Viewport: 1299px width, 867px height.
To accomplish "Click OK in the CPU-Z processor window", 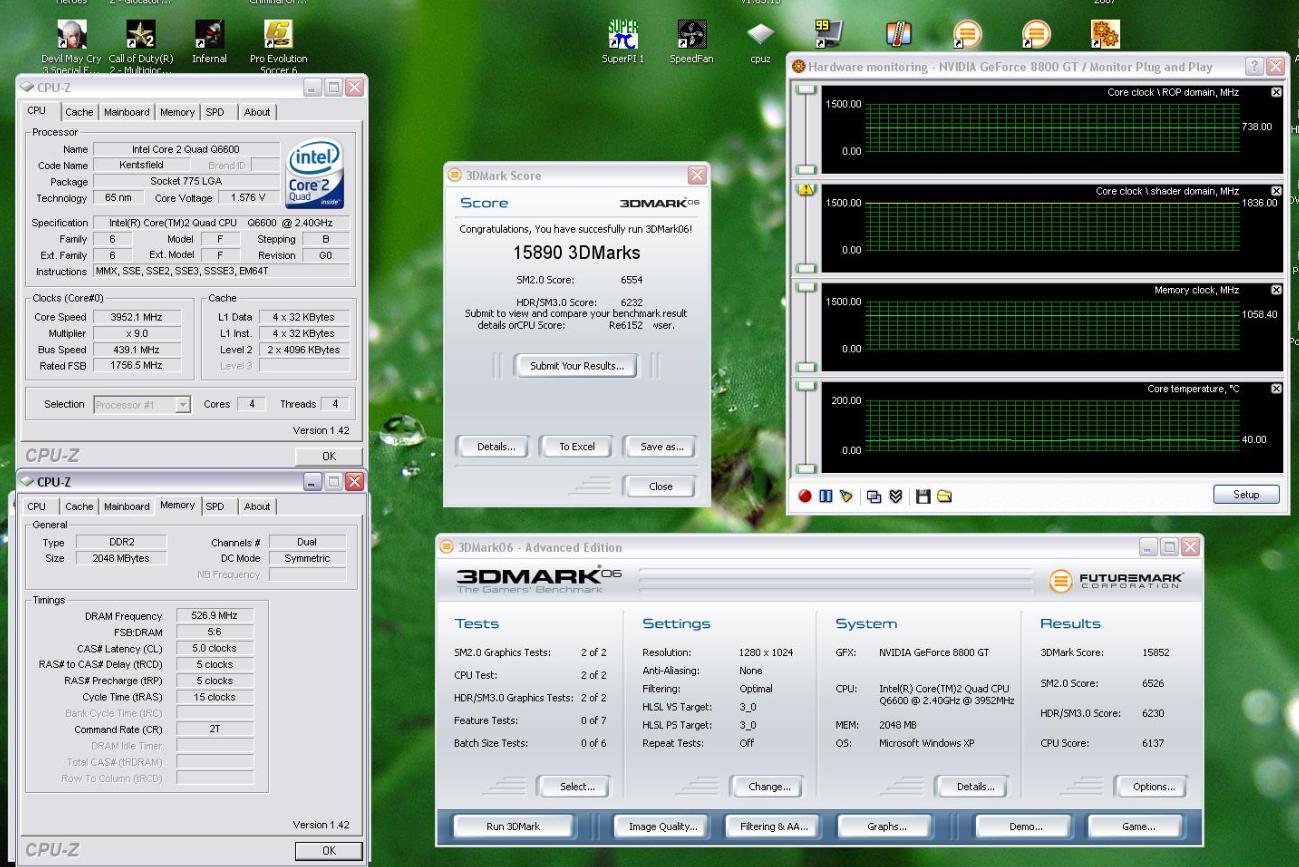I will coord(328,456).
